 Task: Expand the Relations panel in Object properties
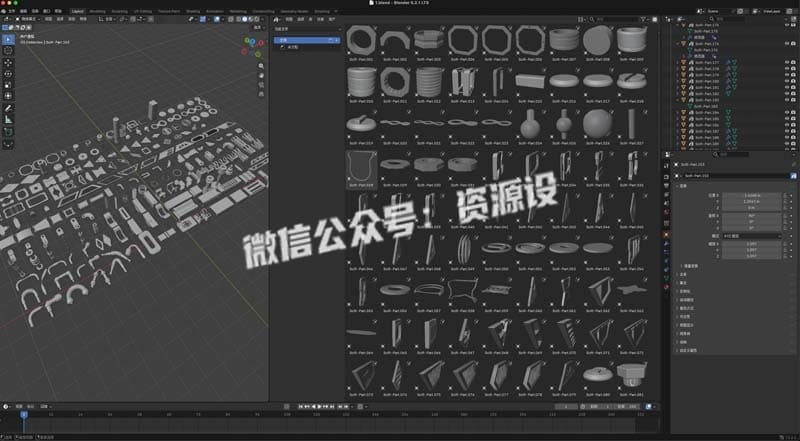[683, 275]
